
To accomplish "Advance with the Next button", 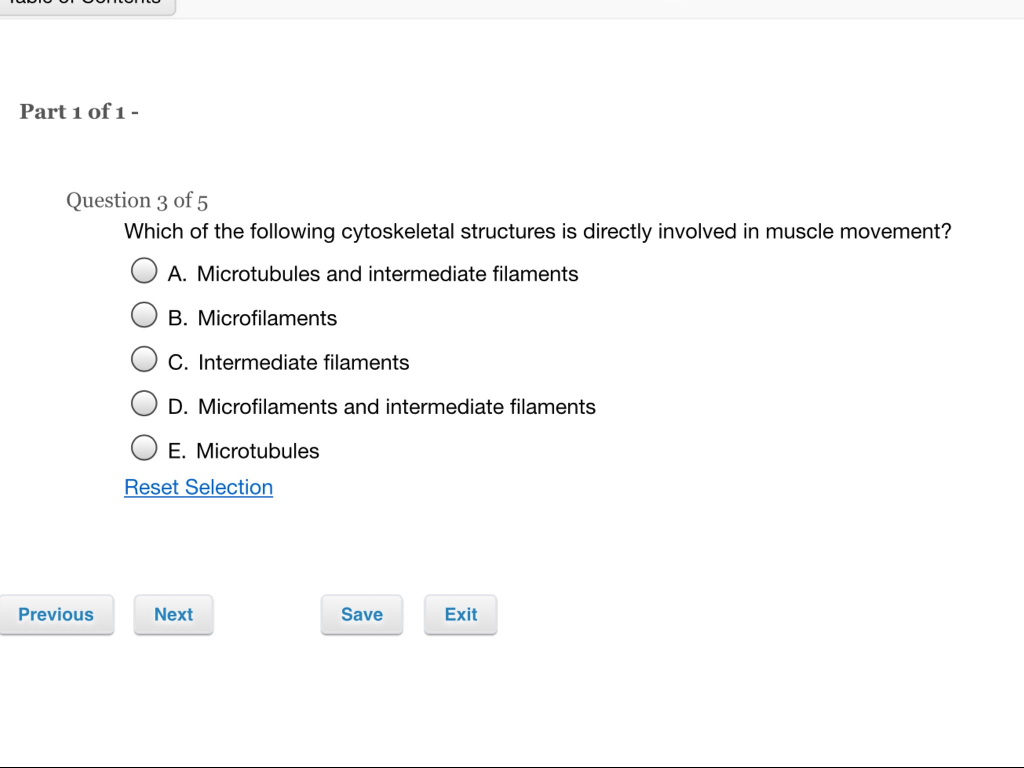I will [x=173, y=614].
